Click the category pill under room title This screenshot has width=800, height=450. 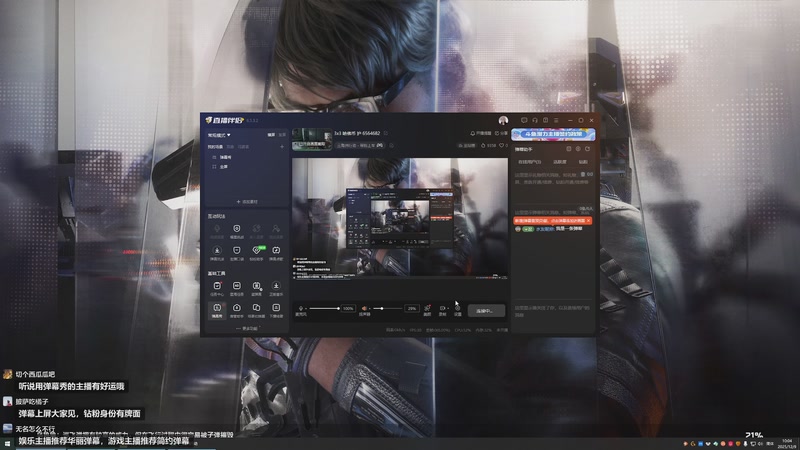360,145
